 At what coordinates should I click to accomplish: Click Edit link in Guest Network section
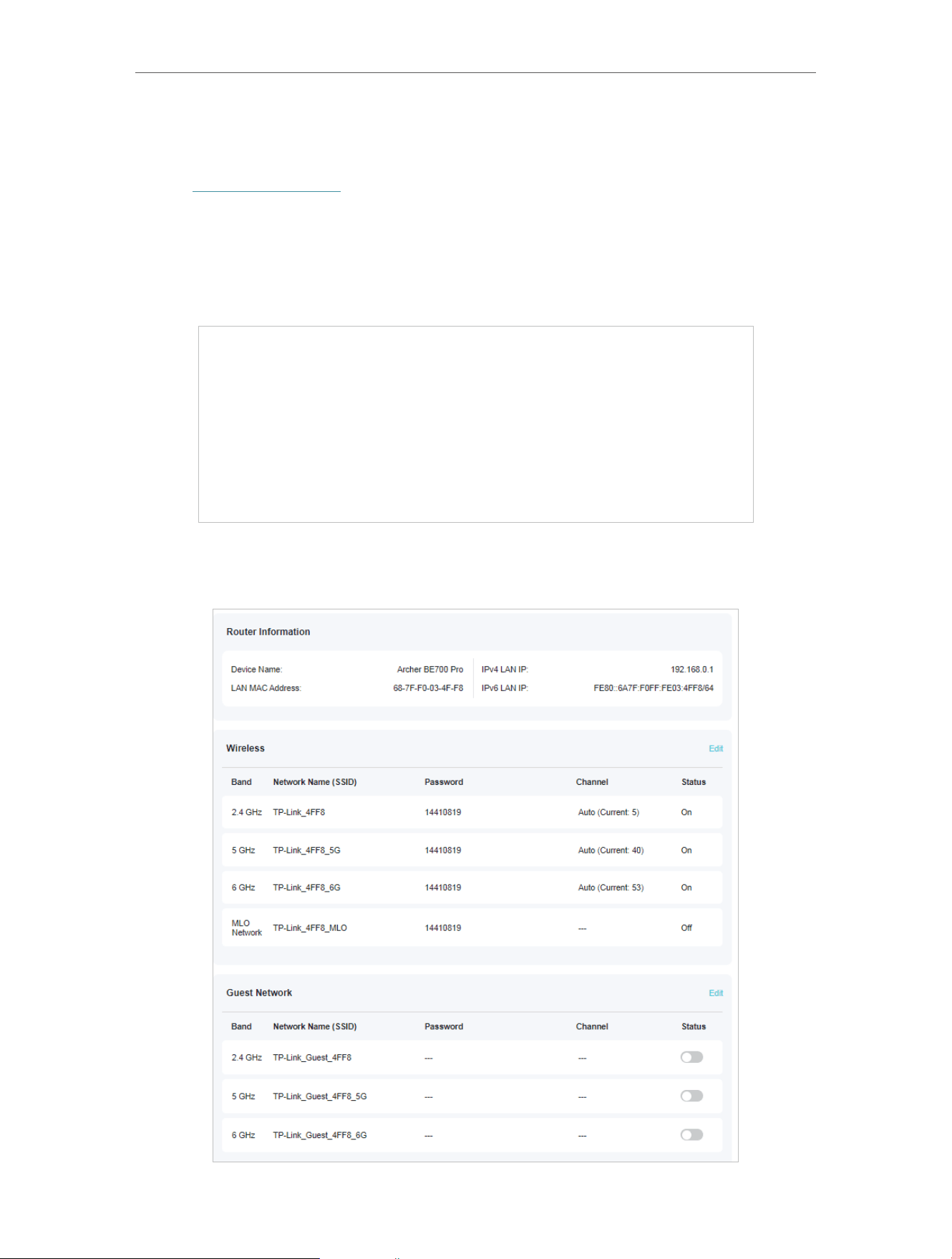pos(716,993)
